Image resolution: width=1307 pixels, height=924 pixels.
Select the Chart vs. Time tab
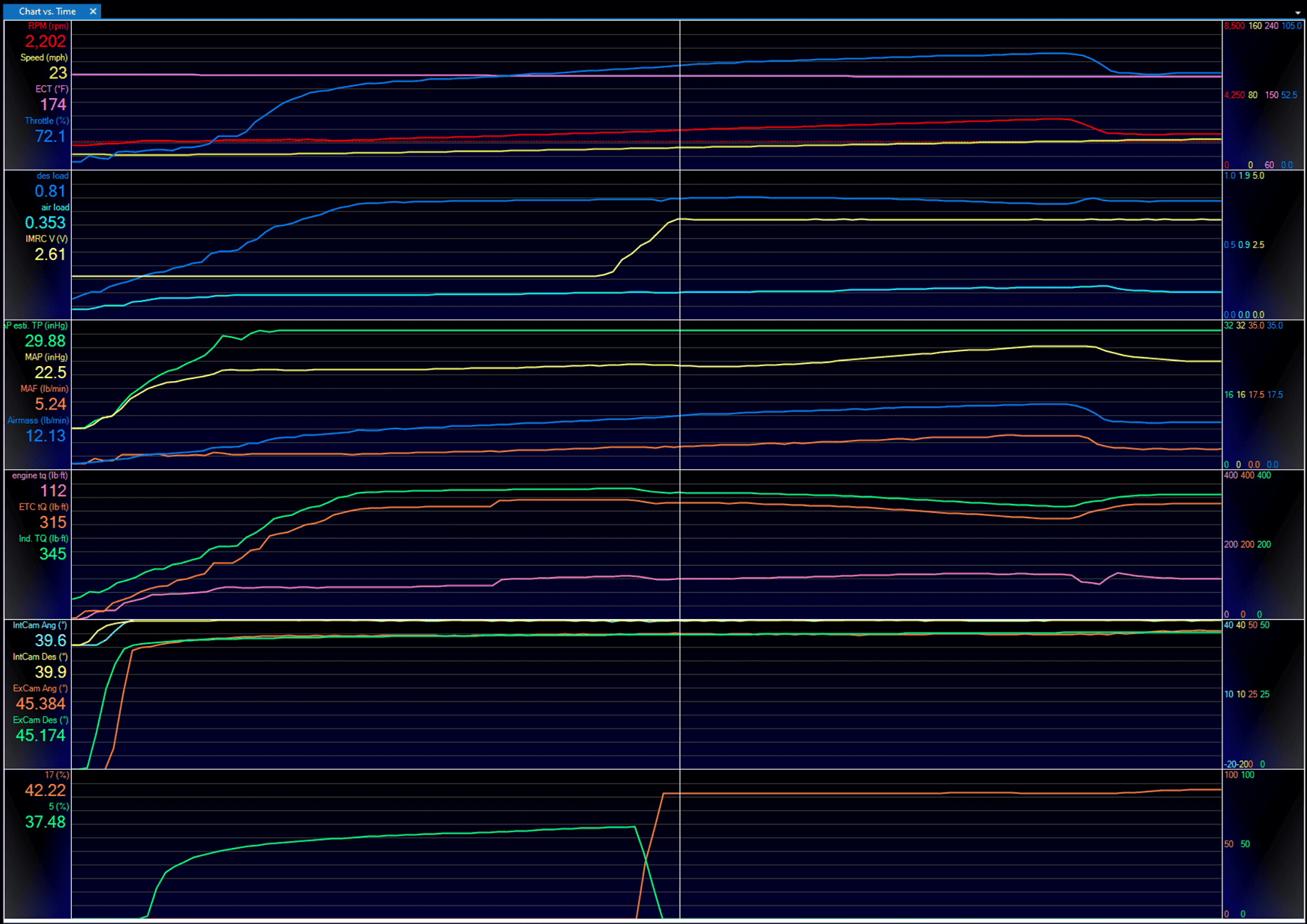click(x=47, y=11)
